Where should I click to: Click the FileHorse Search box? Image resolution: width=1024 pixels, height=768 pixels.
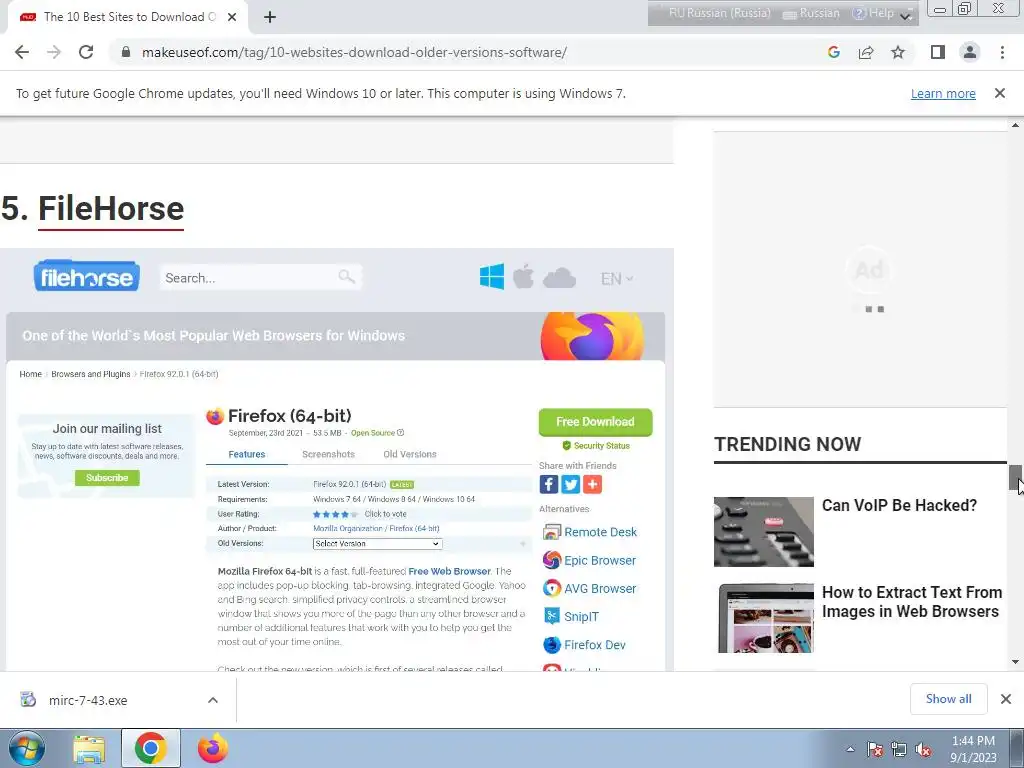click(261, 278)
